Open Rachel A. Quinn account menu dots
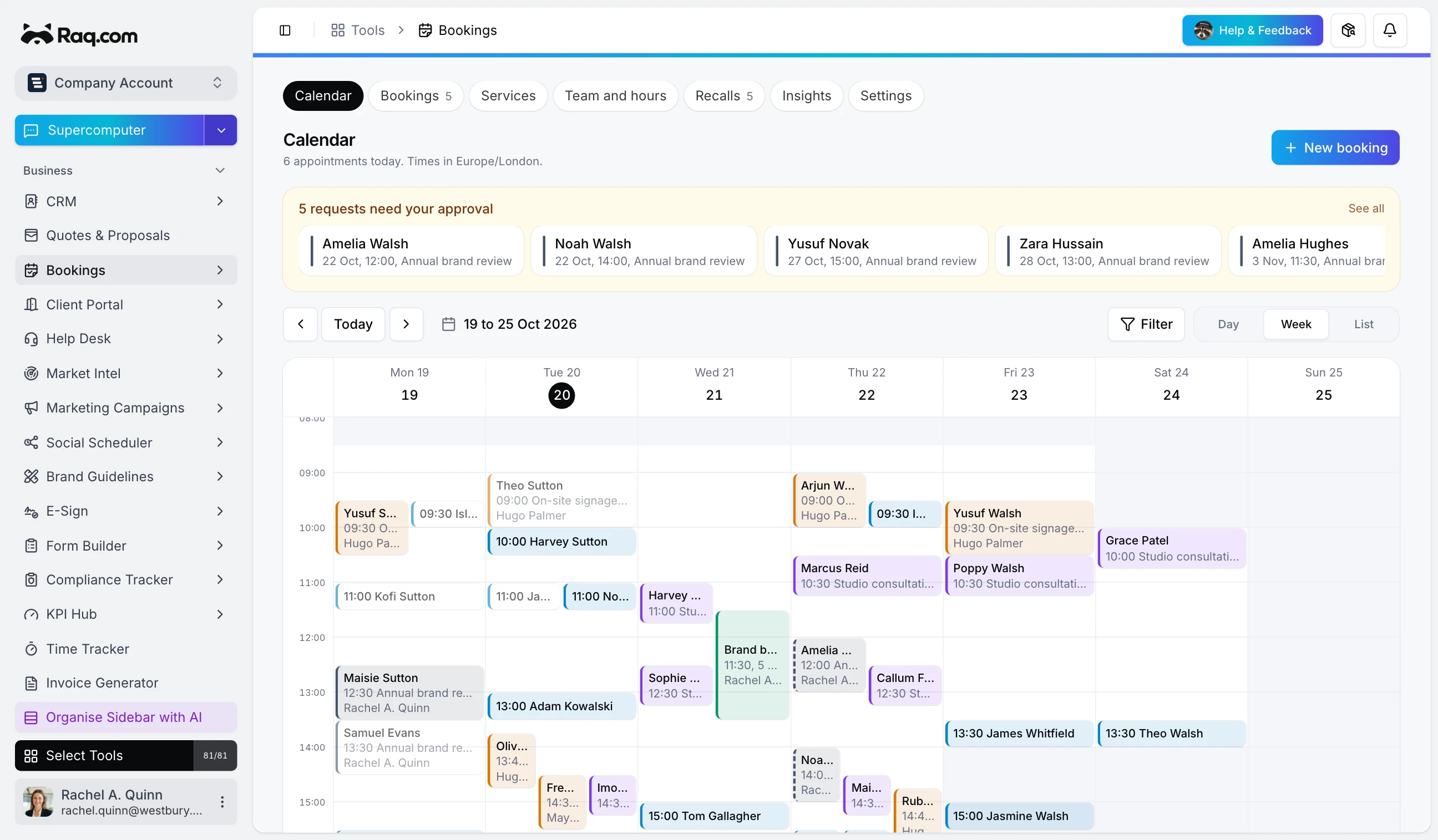 [x=222, y=802]
